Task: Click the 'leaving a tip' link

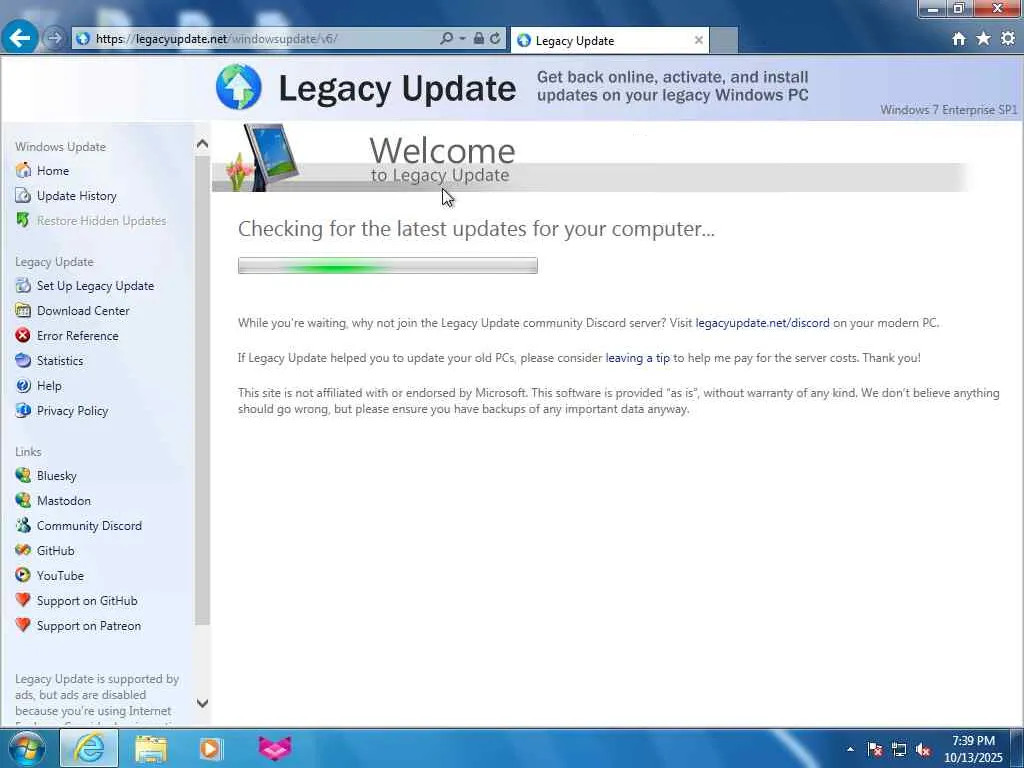Action: 637,358
